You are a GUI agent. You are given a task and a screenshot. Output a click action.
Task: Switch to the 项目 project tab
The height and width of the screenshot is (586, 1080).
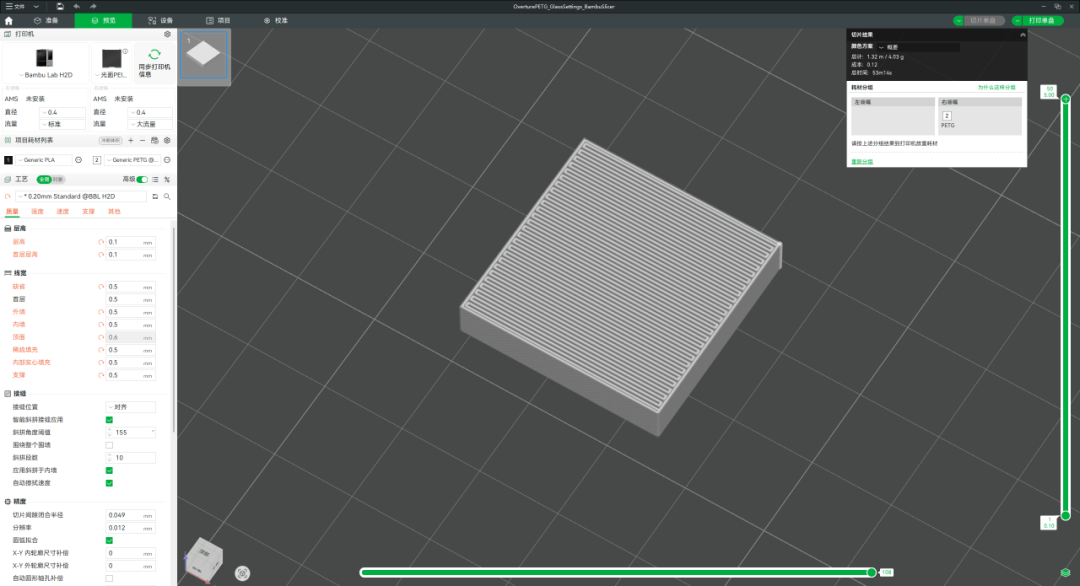click(218, 21)
